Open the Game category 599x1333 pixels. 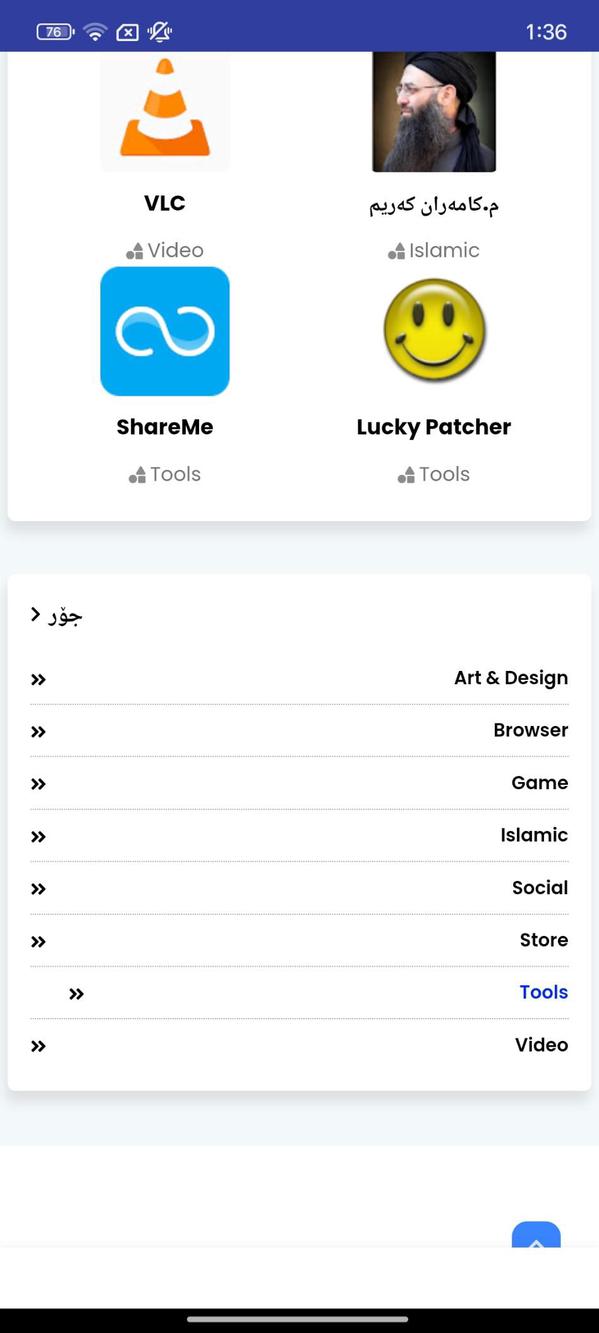click(x=539, y=783)
